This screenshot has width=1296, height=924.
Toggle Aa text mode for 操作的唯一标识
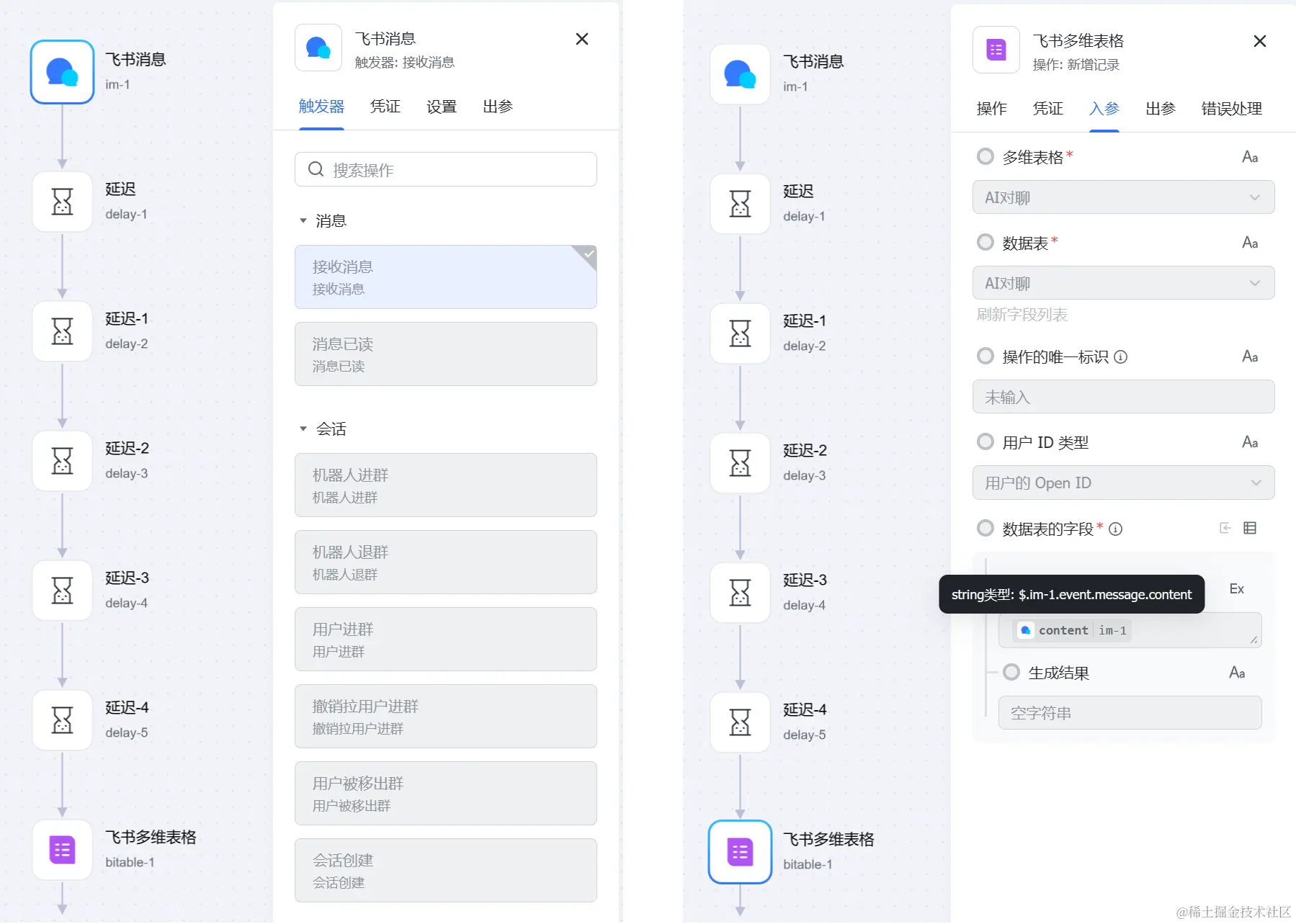pos(1250,356)
